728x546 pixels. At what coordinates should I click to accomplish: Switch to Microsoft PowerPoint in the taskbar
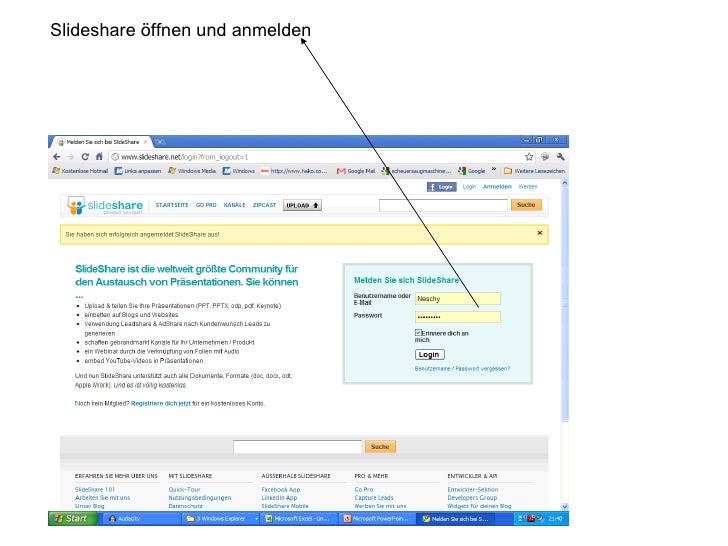point(377,519)
